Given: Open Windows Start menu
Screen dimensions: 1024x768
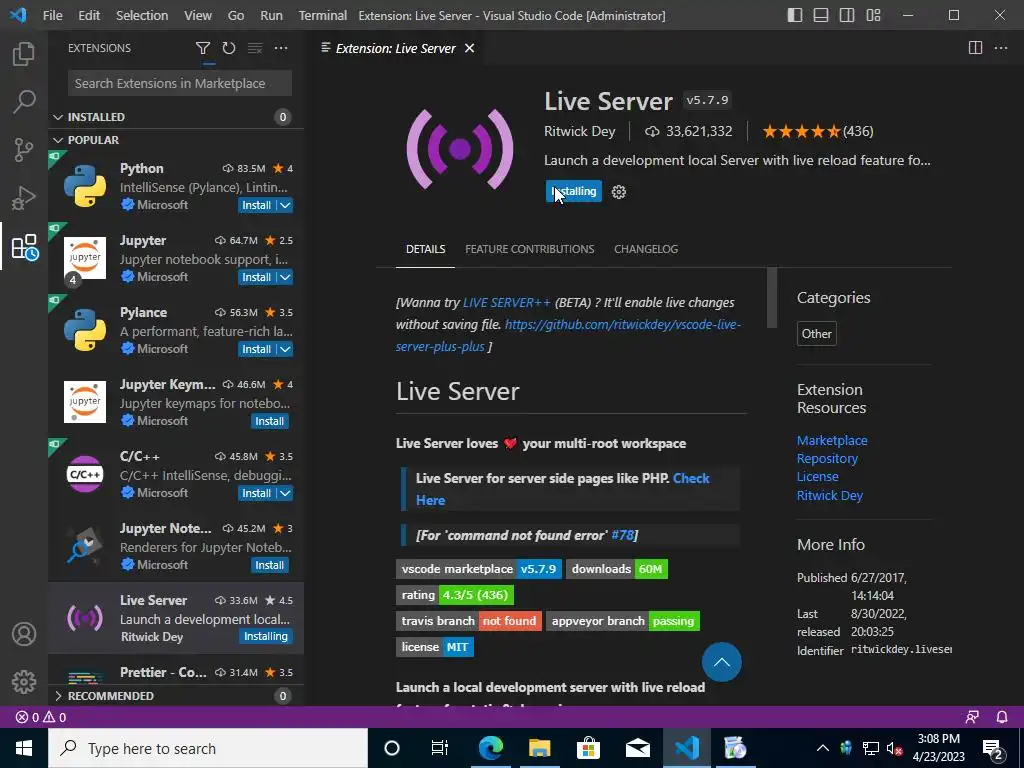Looking at the screenshot, I should tap(24, 748).
